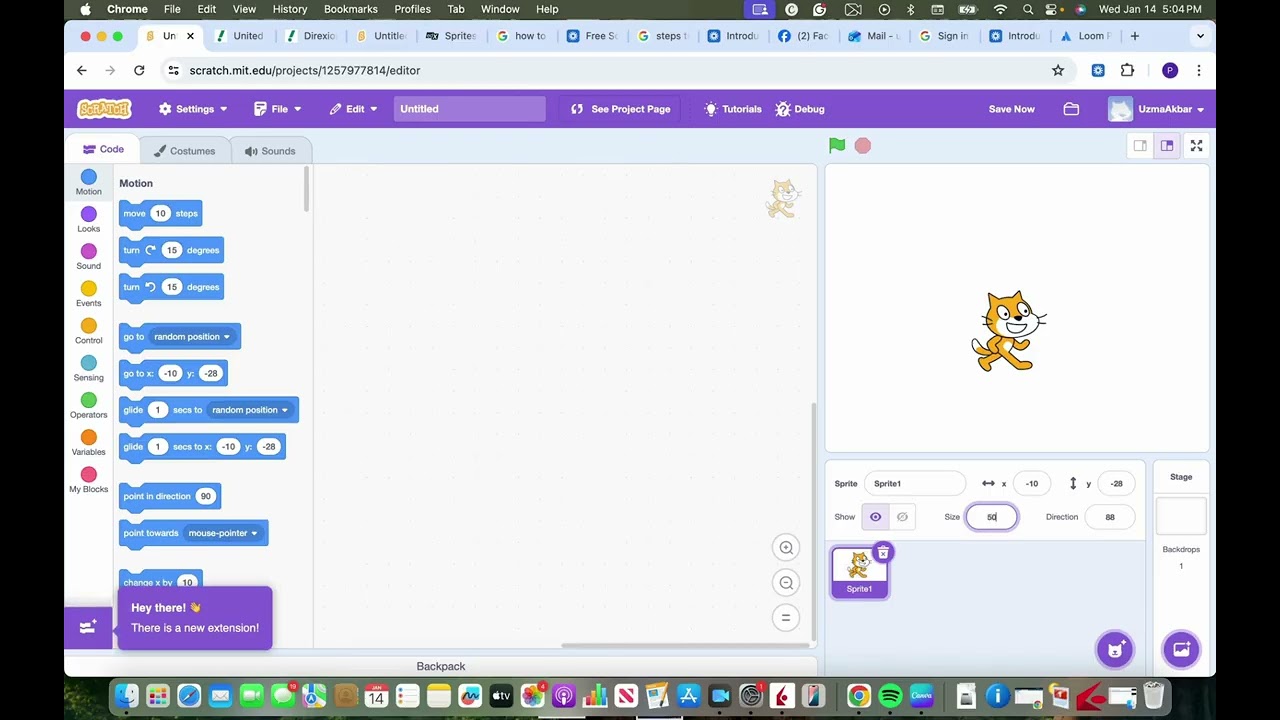Enter full screen stage mode

pos(1196,146)
